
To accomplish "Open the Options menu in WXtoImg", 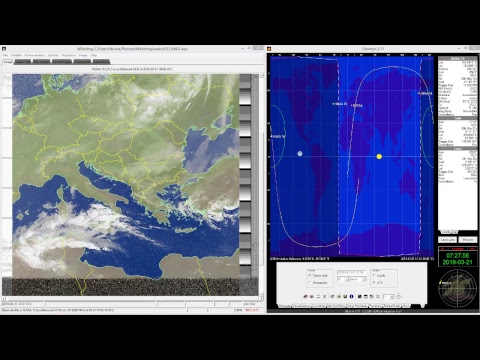I will (53, 55).
